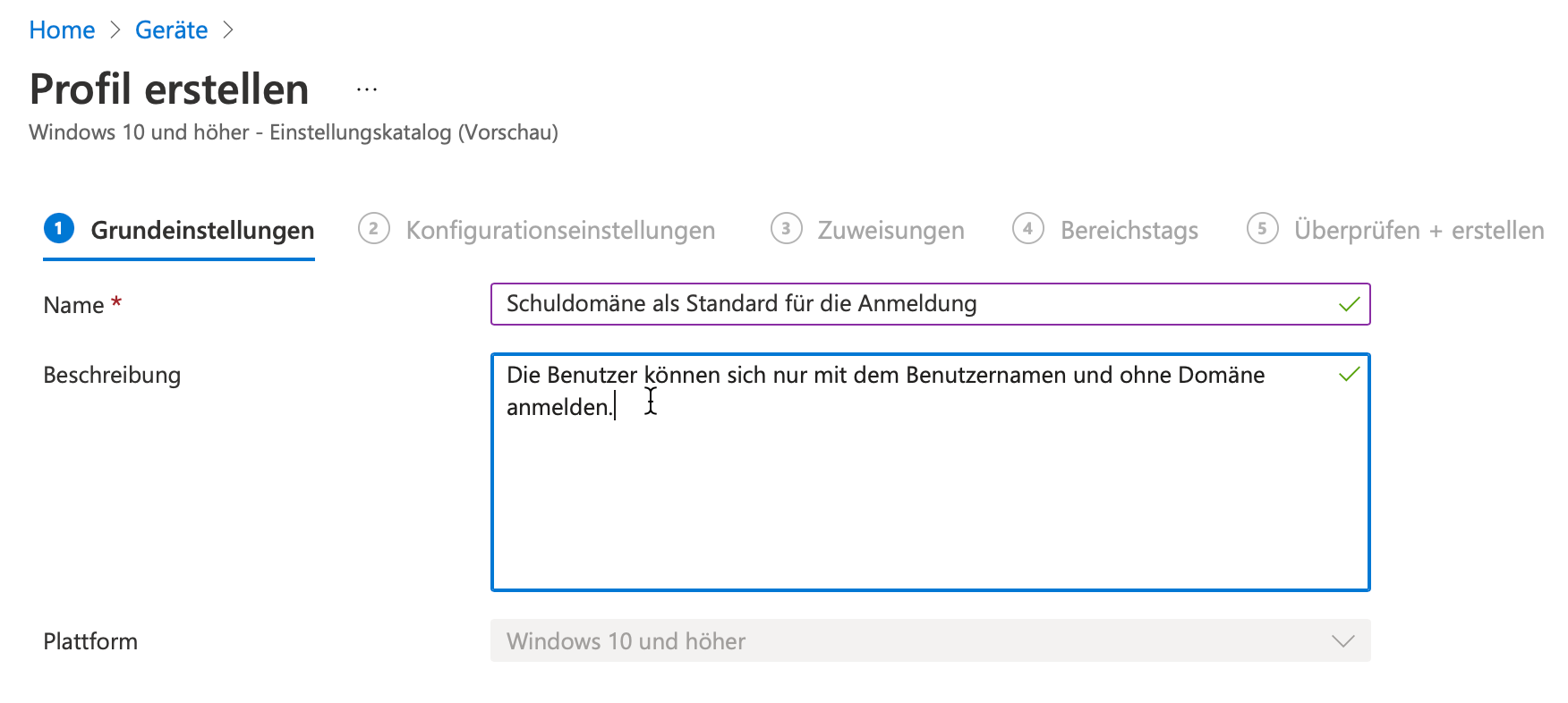Click the chevron after Geräte breadcrumb

(228, 30)
